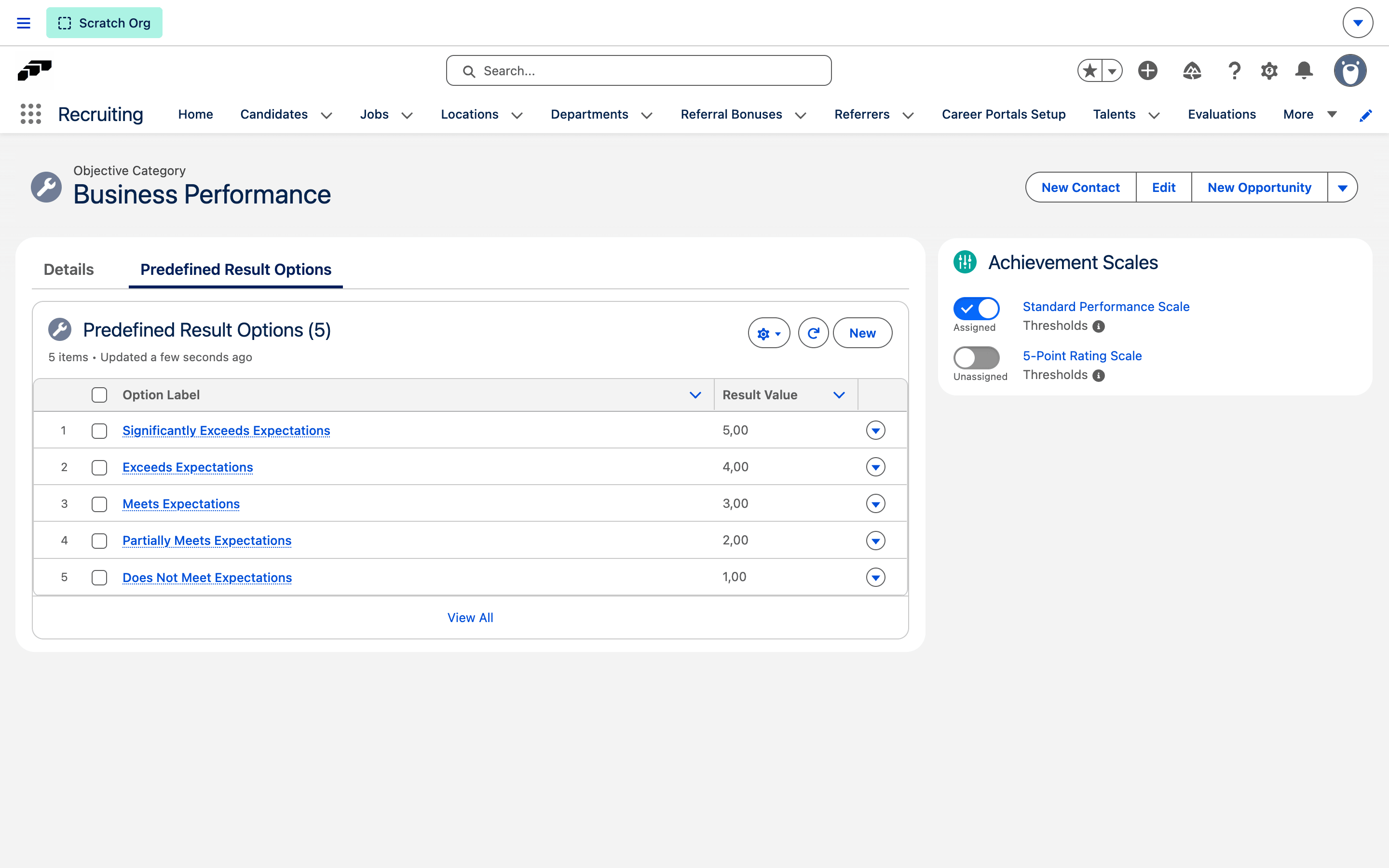Click the company logo in header
This screenshot has width=1389, height=868.
(x=35, y=70)
